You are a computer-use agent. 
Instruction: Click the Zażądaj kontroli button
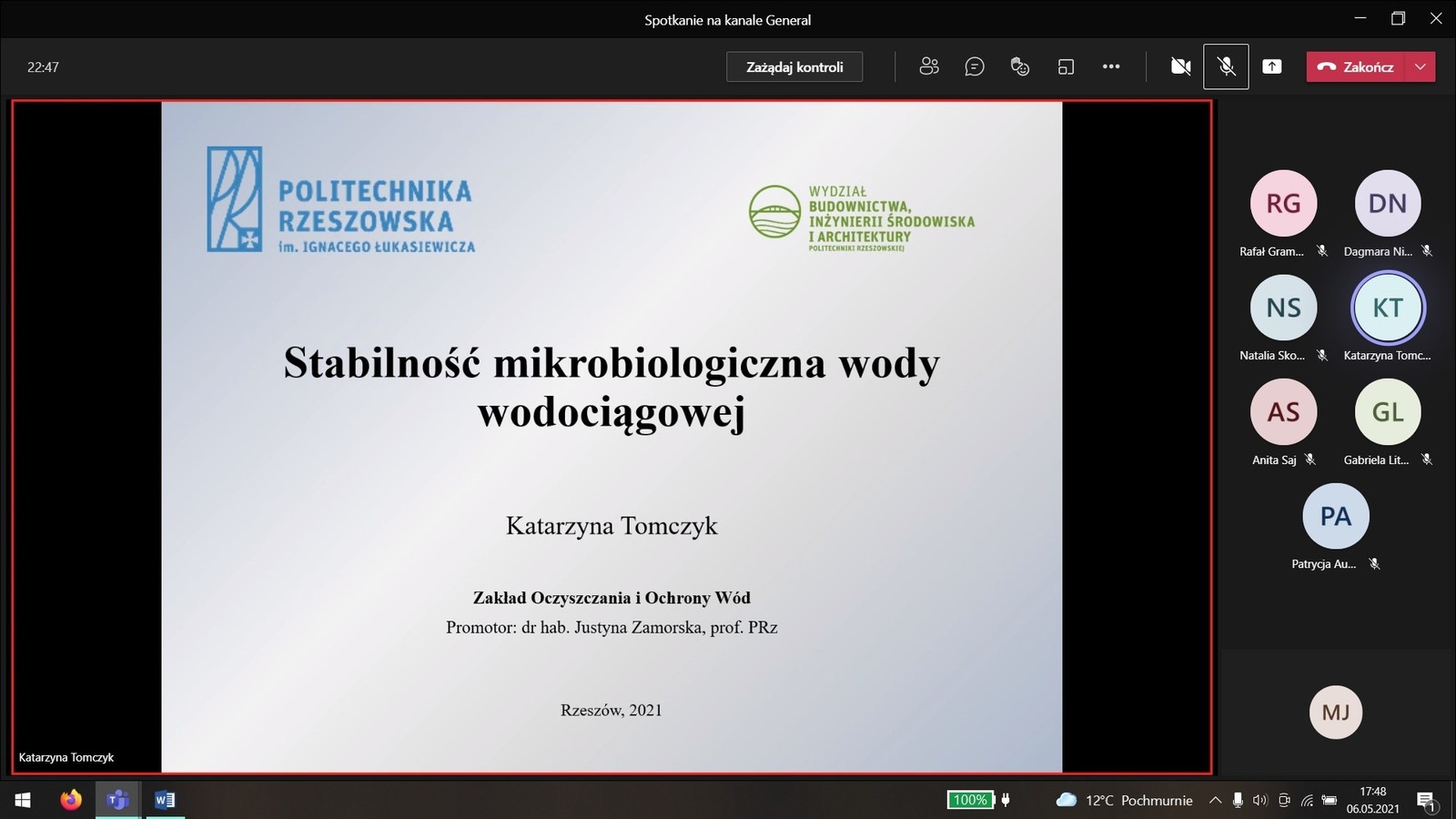[794, 66]
